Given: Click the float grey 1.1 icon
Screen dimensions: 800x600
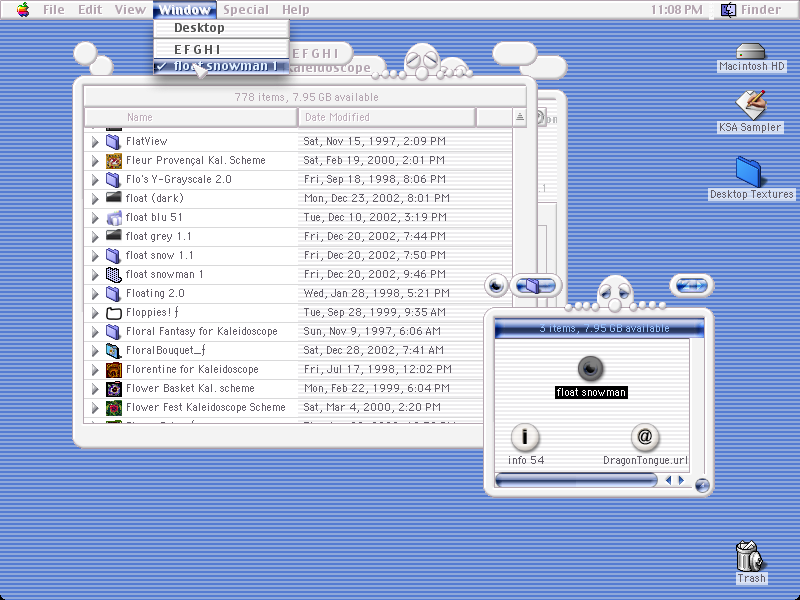Looking at the screenshot, I should 113,235.
